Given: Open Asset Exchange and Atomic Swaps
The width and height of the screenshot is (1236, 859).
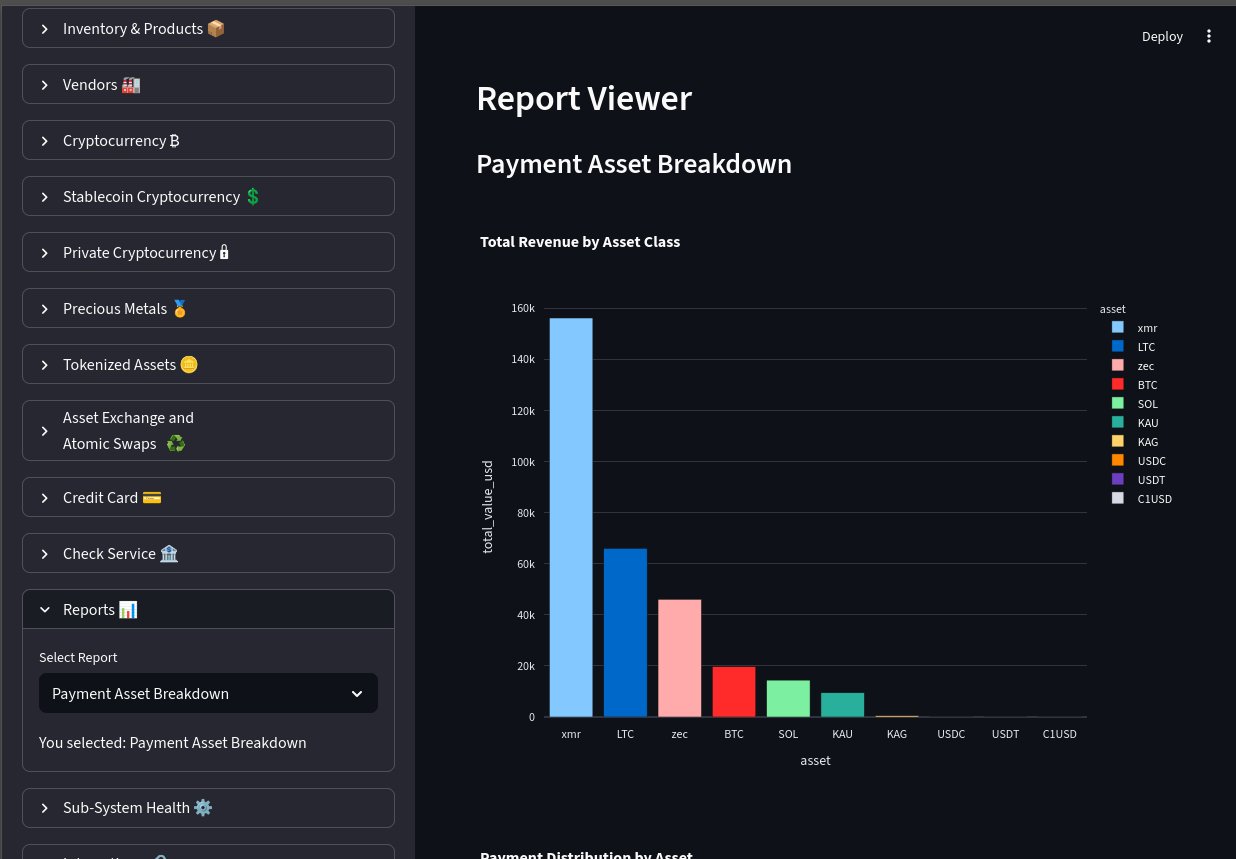Looking at the screenshot, I should (x=208, y=431).
